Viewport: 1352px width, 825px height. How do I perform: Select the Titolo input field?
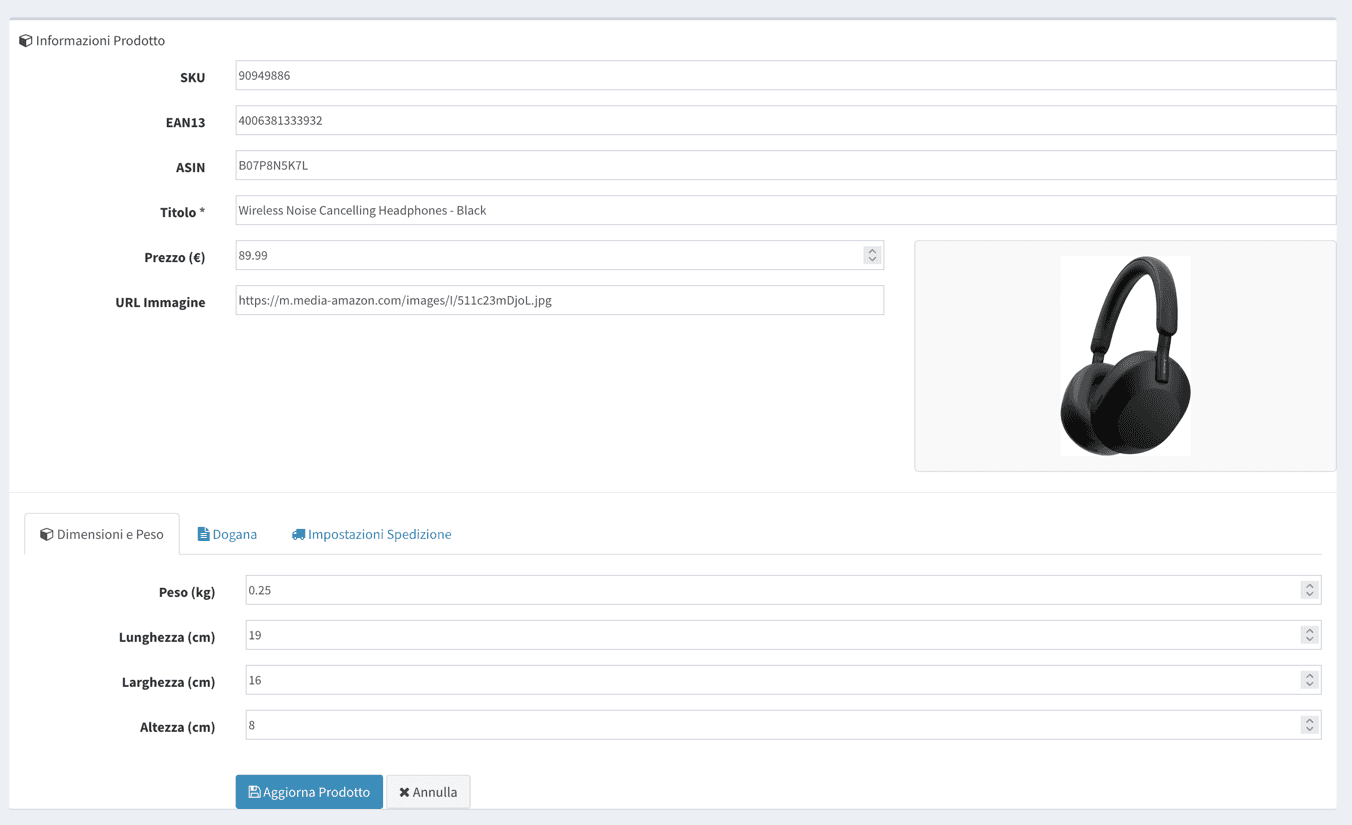pos(785,211)
